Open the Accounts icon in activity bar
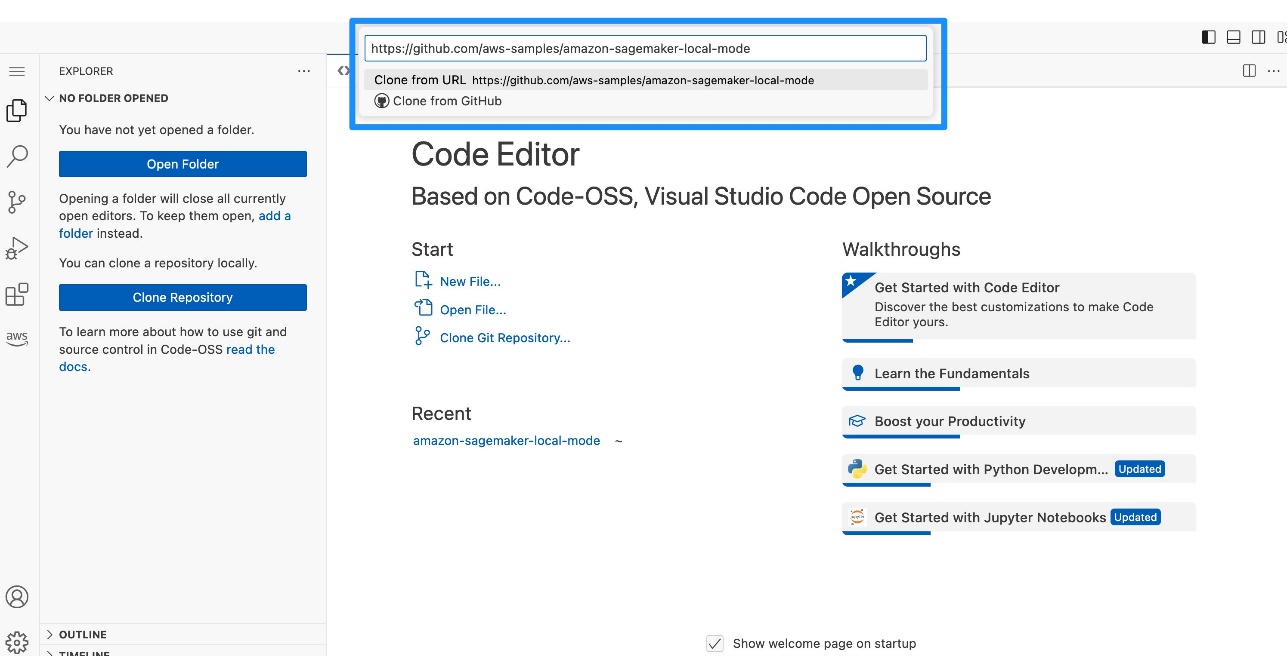This screenshot has width=1287, height=656. (x=17, y=597)
